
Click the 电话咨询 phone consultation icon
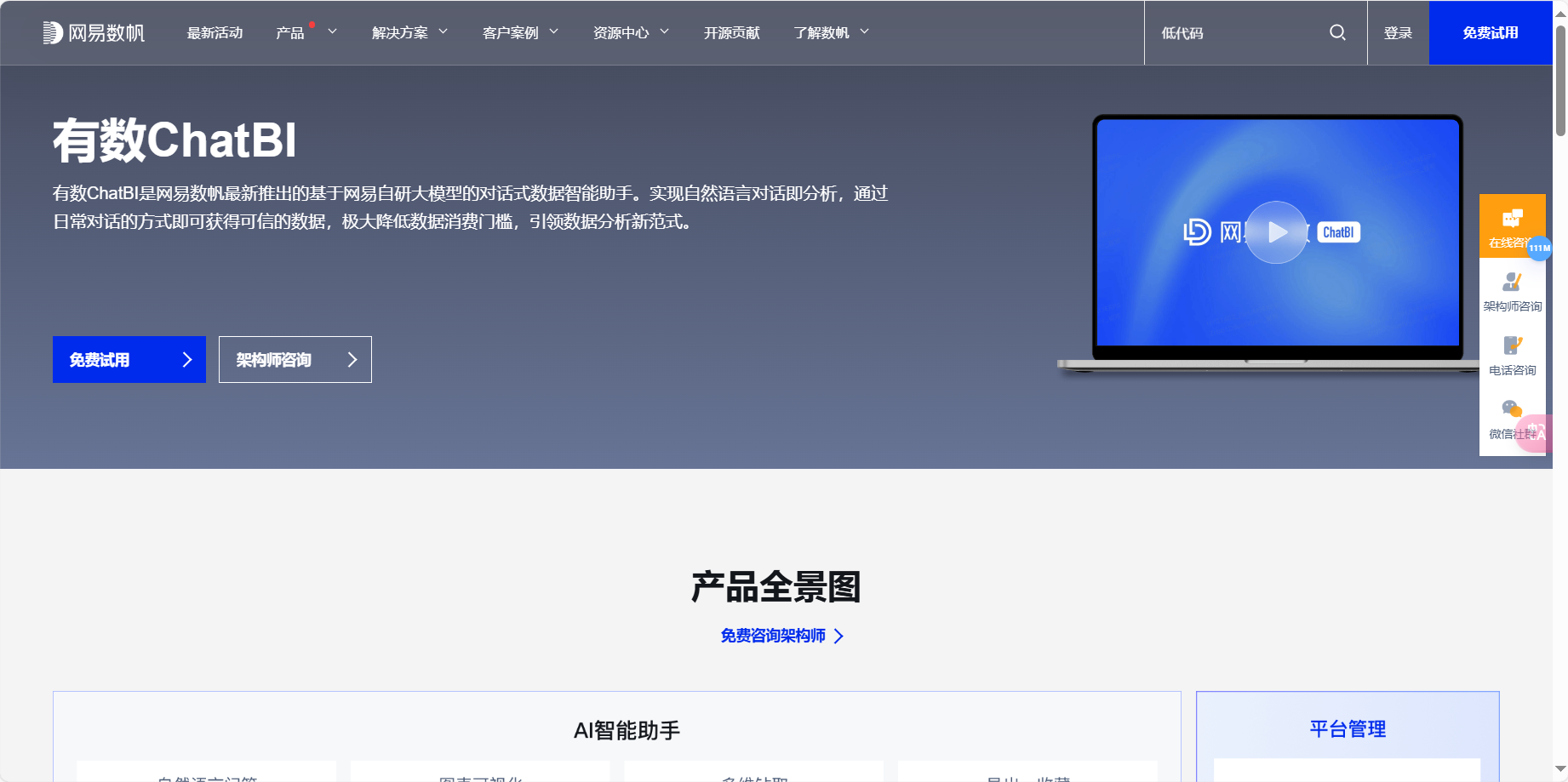(x=1513, y=353)
